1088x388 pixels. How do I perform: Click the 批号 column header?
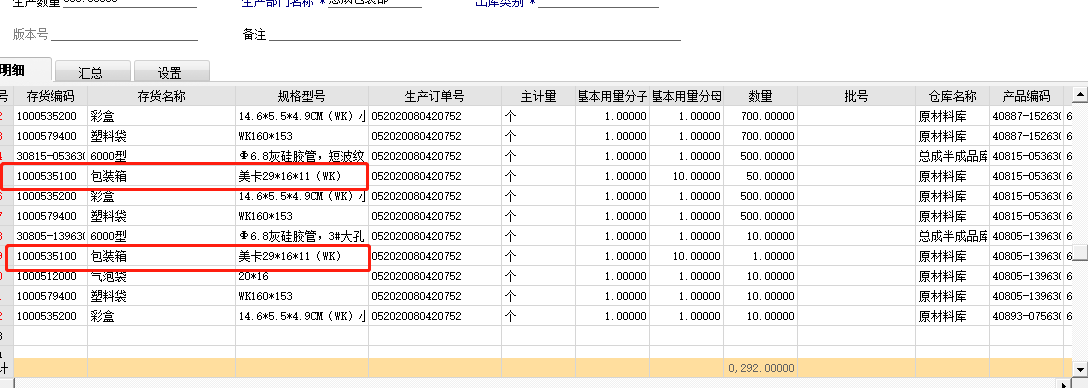pos(856,96)
